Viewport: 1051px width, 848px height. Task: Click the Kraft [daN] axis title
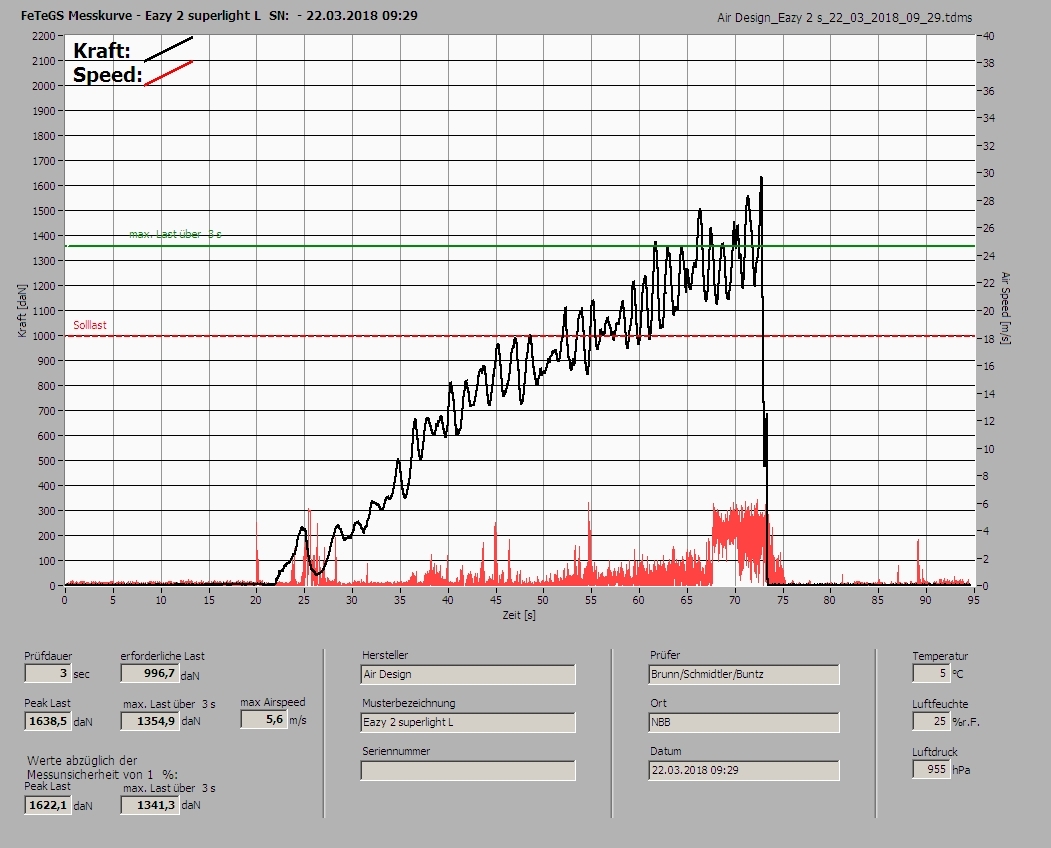click(x=23, y=310)
